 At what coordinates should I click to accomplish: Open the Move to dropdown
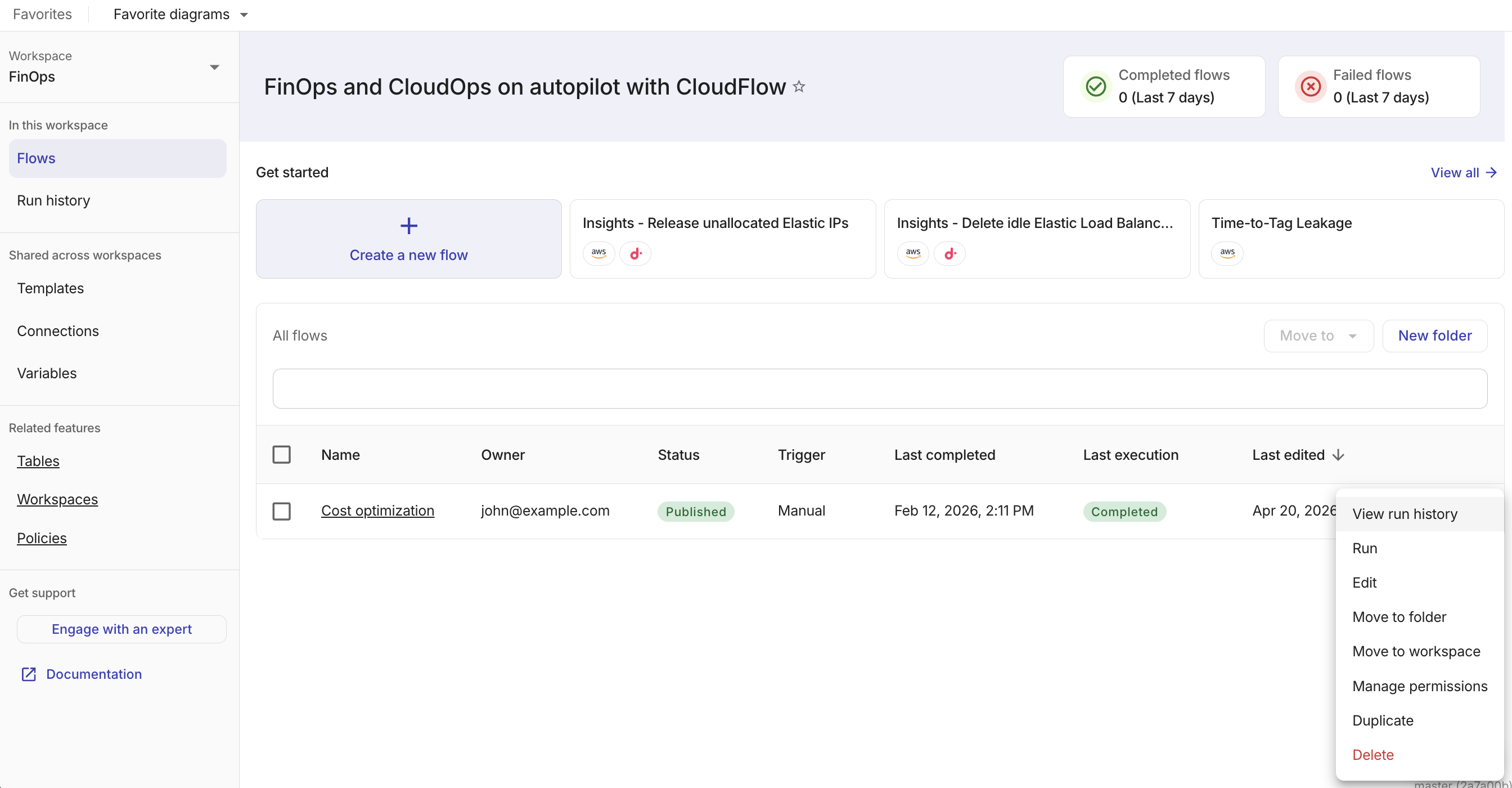[1318, 336]
